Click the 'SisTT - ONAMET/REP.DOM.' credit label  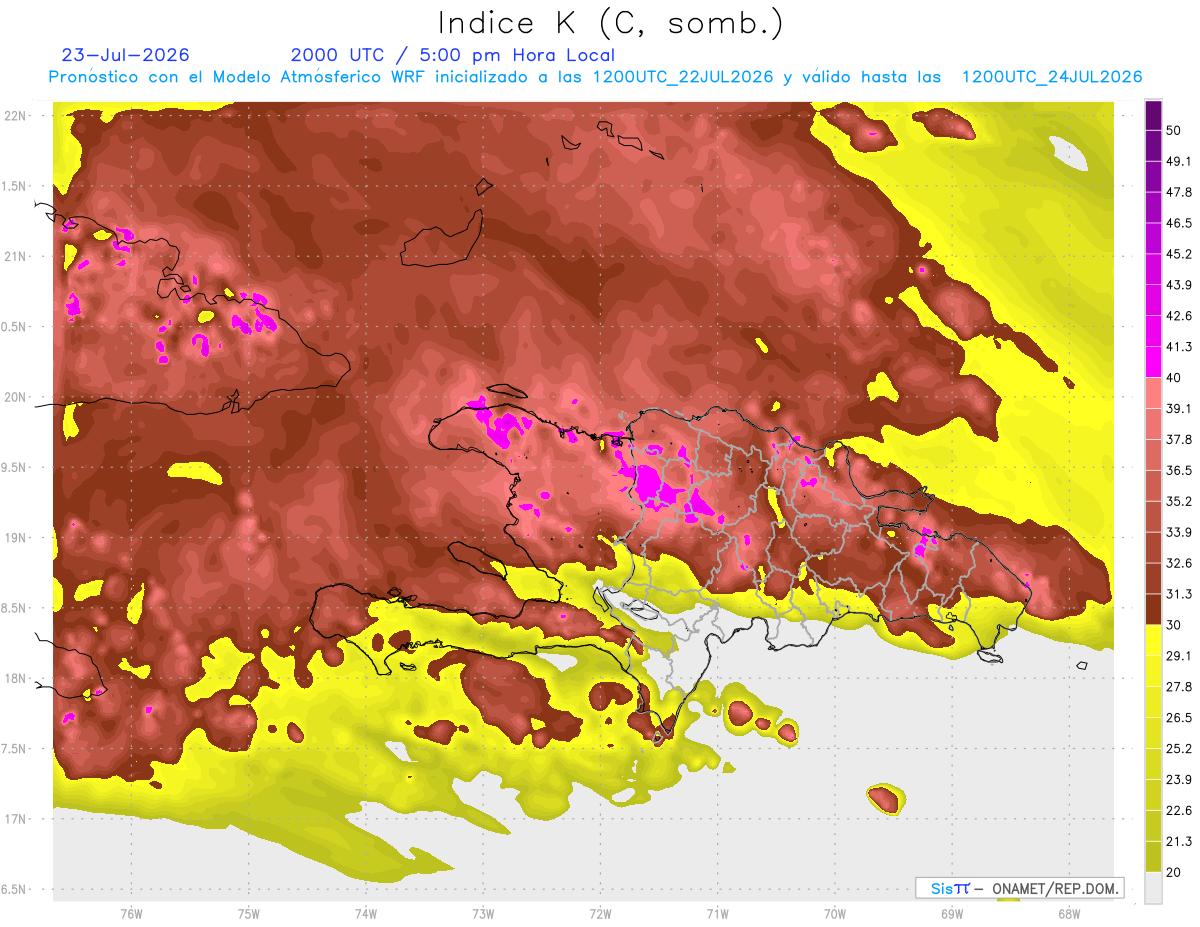(1019, 888)
